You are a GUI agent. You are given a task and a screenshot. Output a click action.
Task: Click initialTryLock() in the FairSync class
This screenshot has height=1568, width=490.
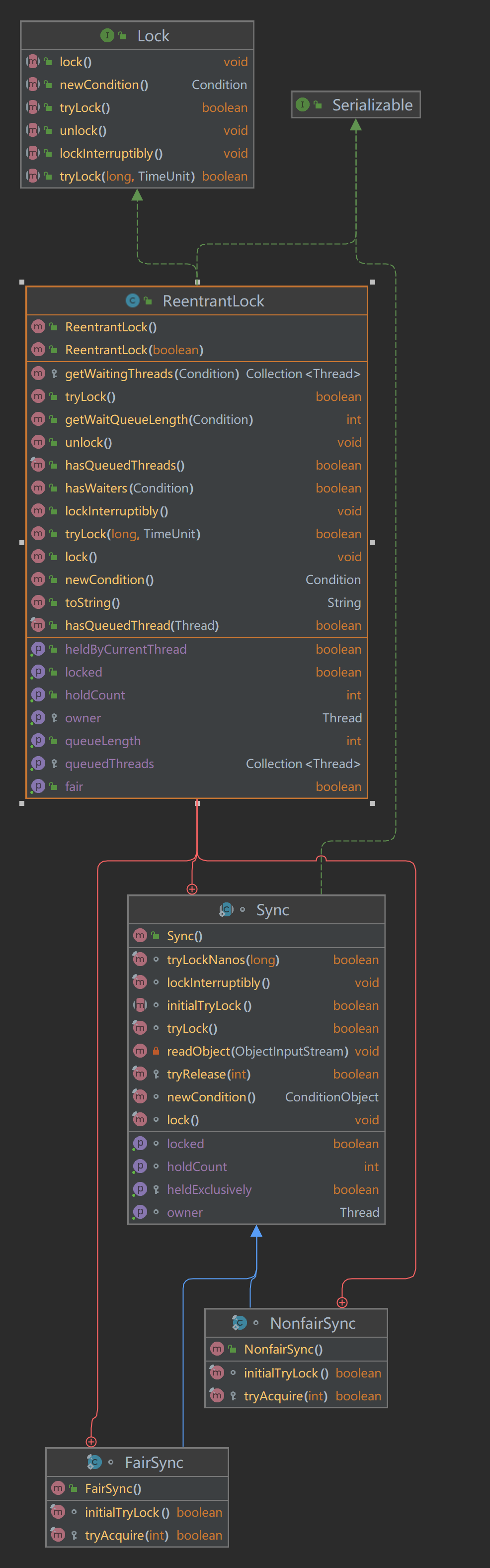(x=127, y=1513)
